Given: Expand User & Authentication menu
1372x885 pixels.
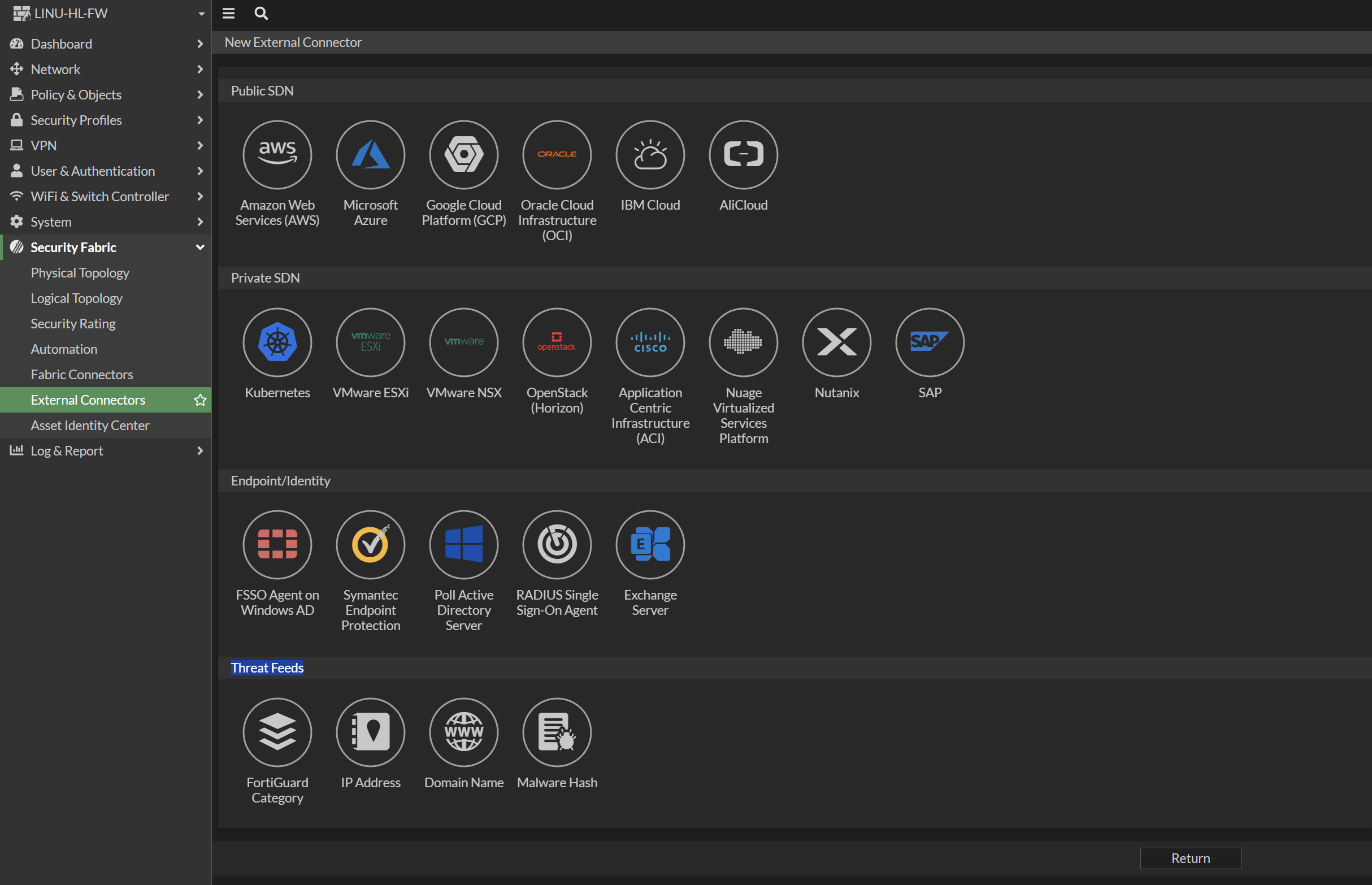Looking at the screenshot, I should (x=106, y=171).
